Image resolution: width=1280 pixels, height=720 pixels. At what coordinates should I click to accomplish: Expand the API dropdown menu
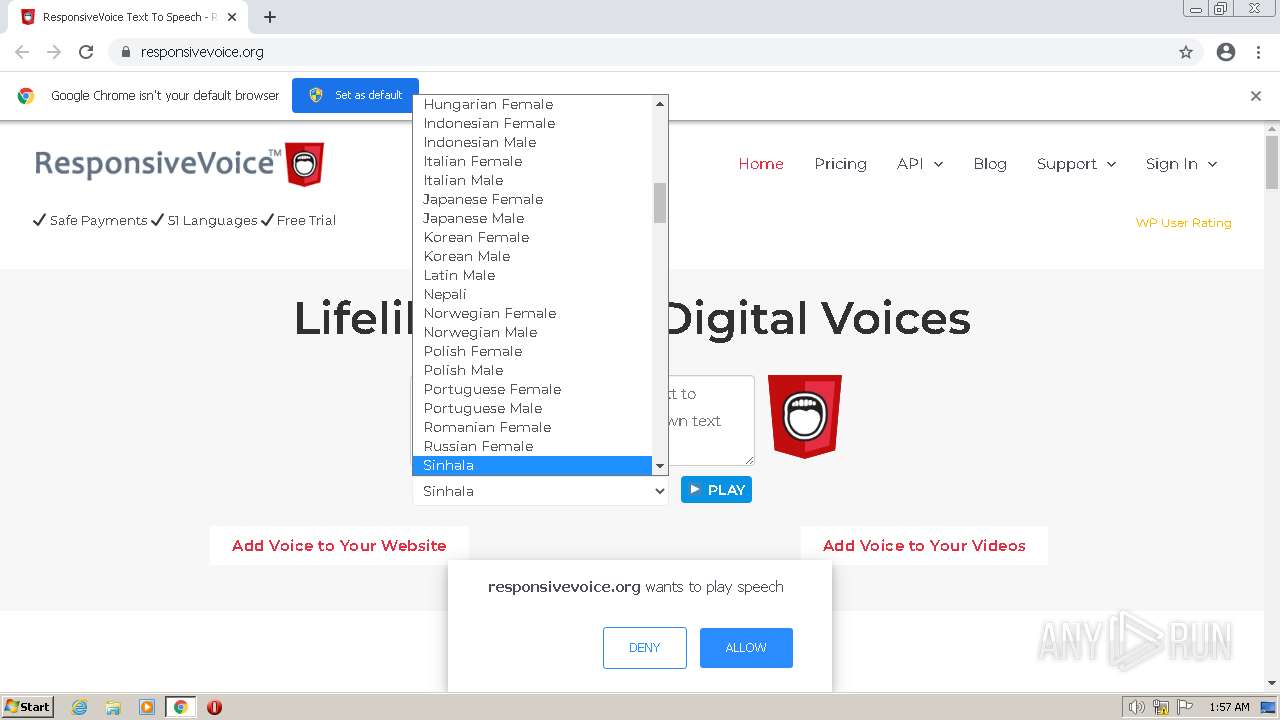tap(920, 164)
